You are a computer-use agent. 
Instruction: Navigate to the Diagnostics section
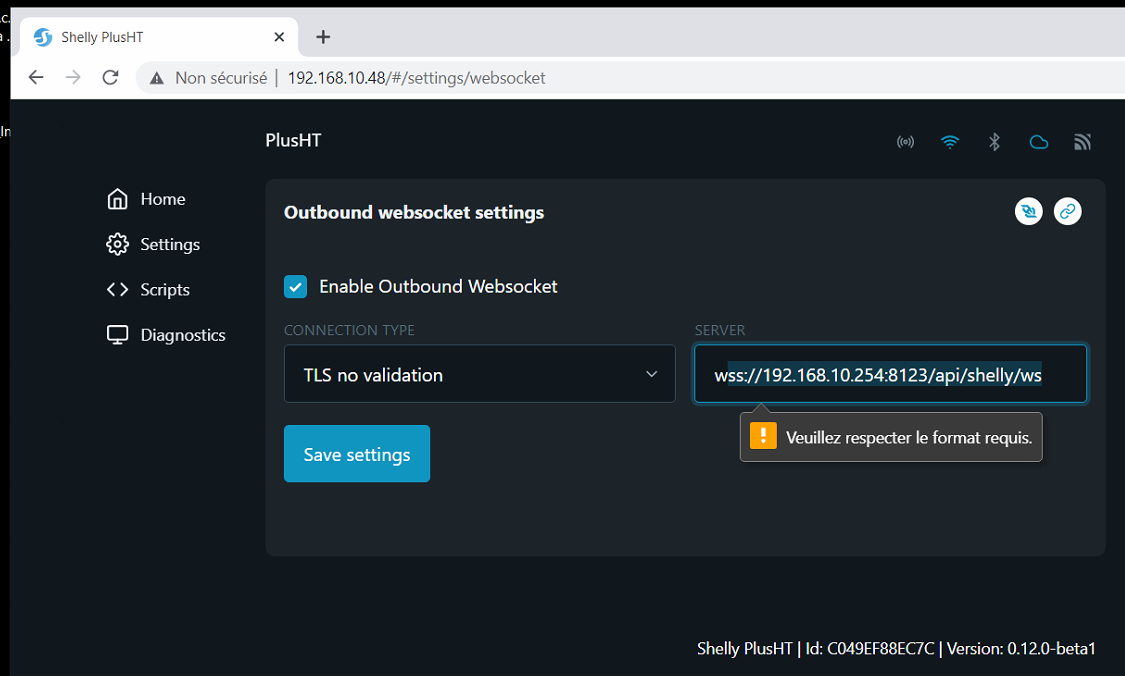pyautogui.click(x=180, y=335)
